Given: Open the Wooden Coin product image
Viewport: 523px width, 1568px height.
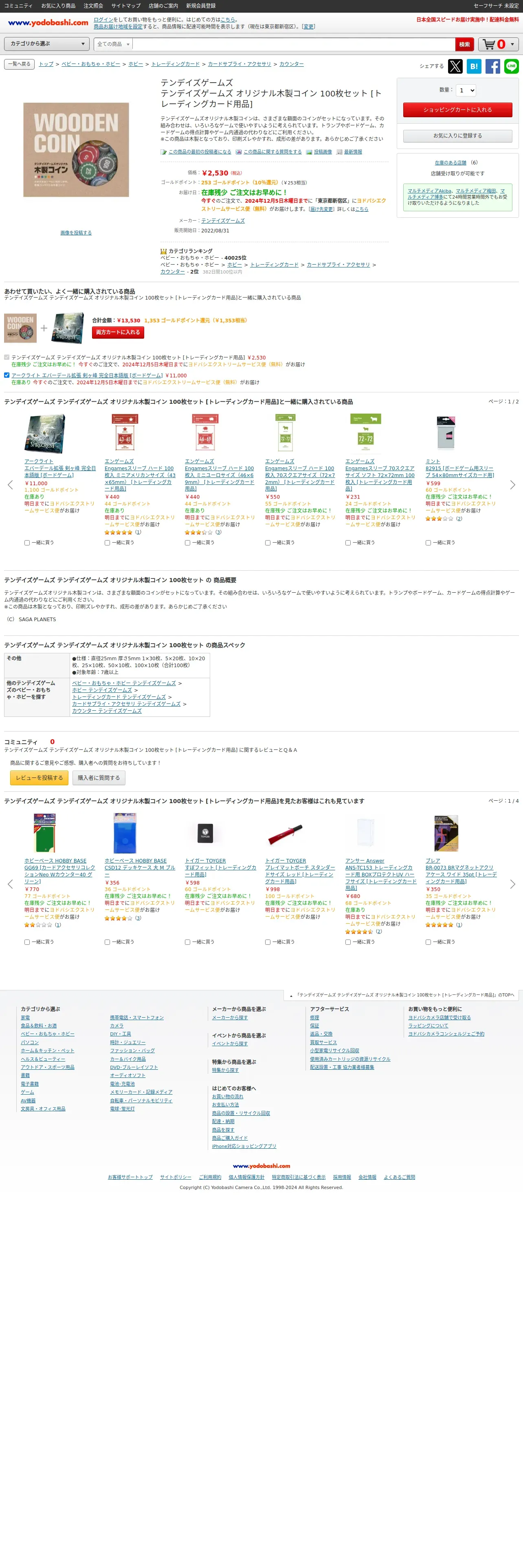Looking at the screenshot, I should [x=76, y=150].
